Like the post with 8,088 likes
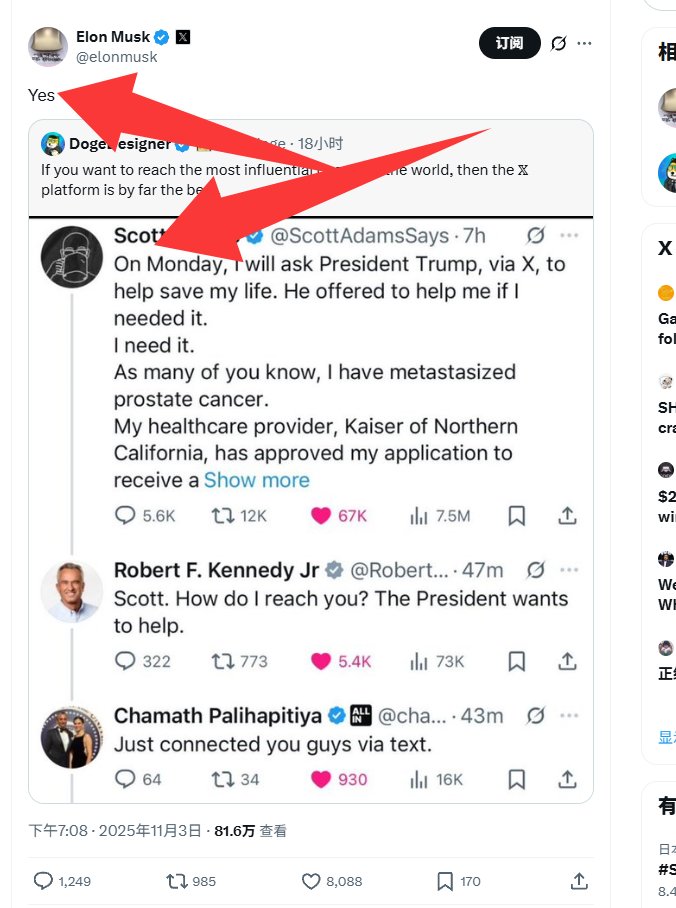The image size is (676, 908). point(311,881)
